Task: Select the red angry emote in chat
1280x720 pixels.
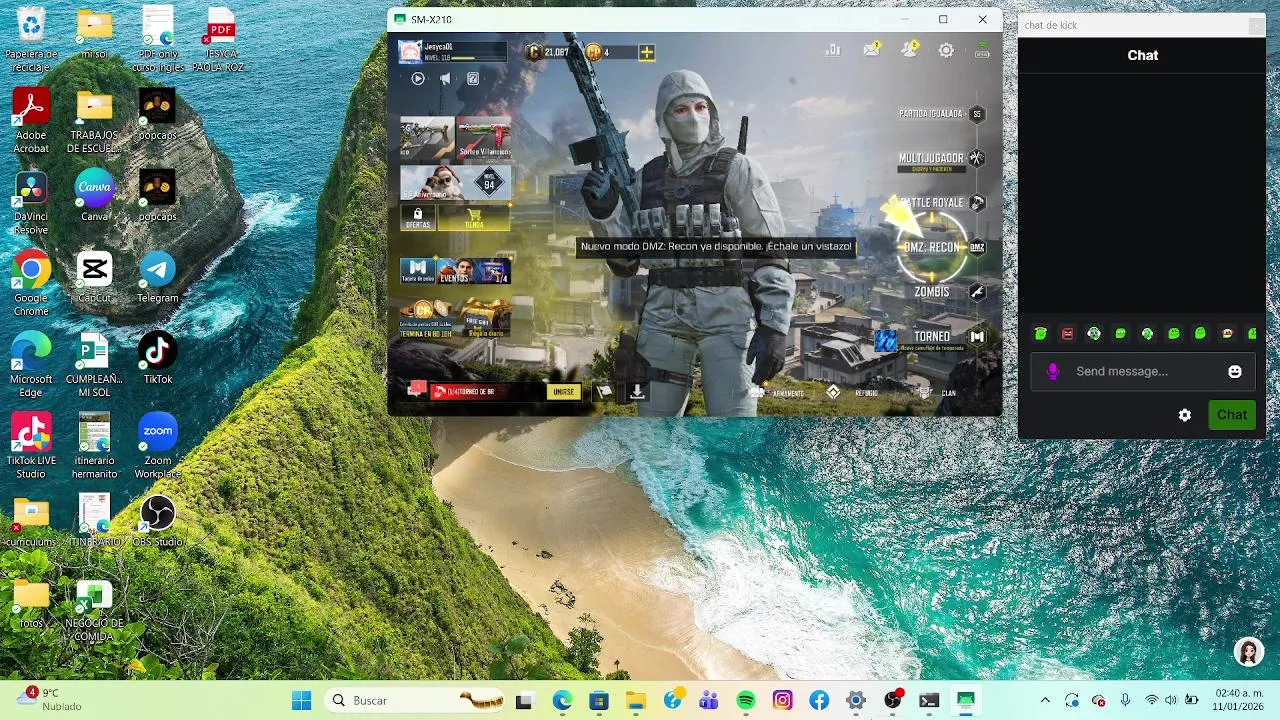Action: tap(1067, 334)
